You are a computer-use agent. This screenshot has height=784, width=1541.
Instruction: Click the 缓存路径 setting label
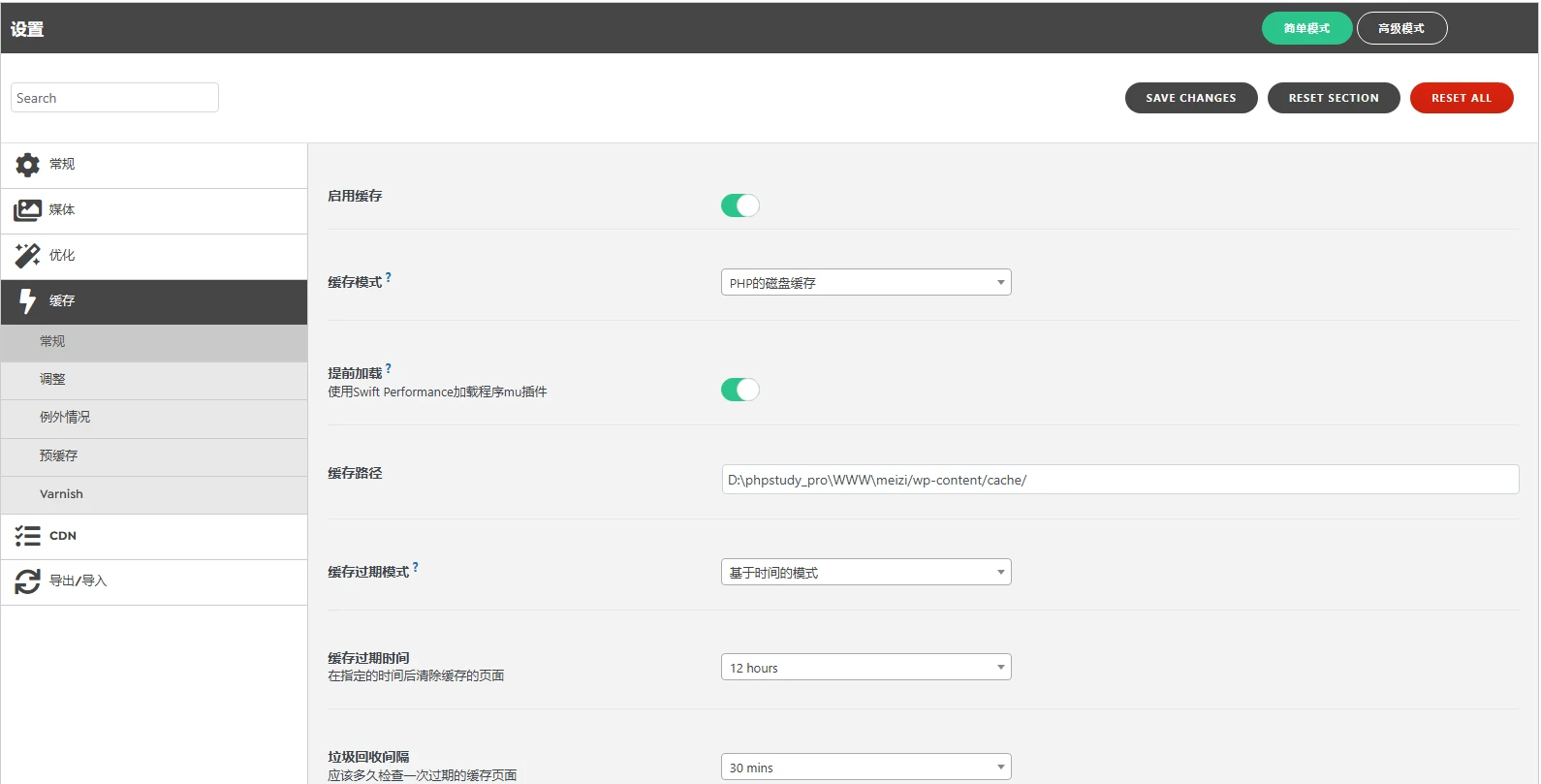[355, 473]
